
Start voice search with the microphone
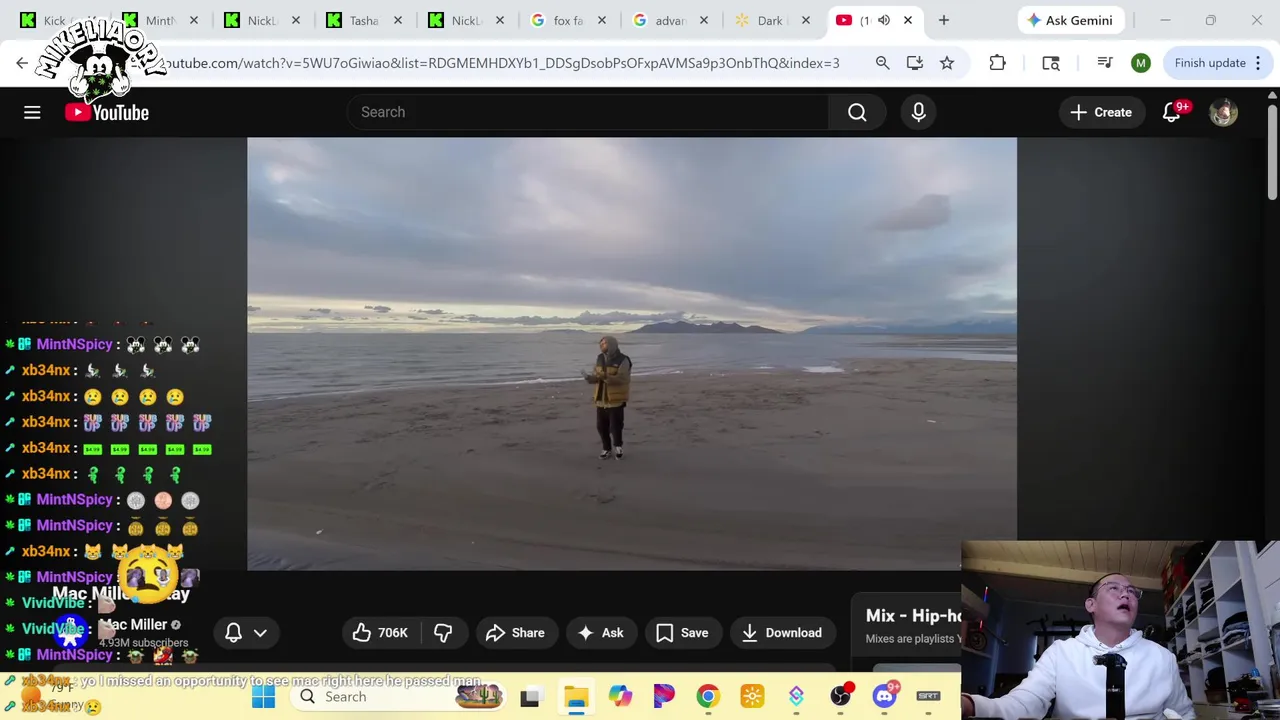pos(918,112)
